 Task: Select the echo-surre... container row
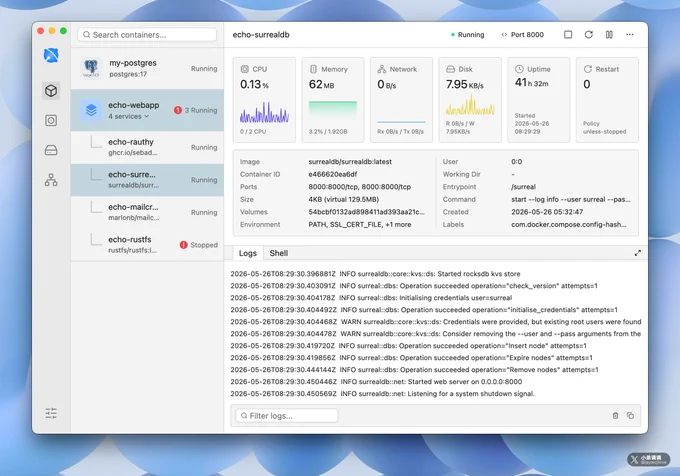click(147, 180)
